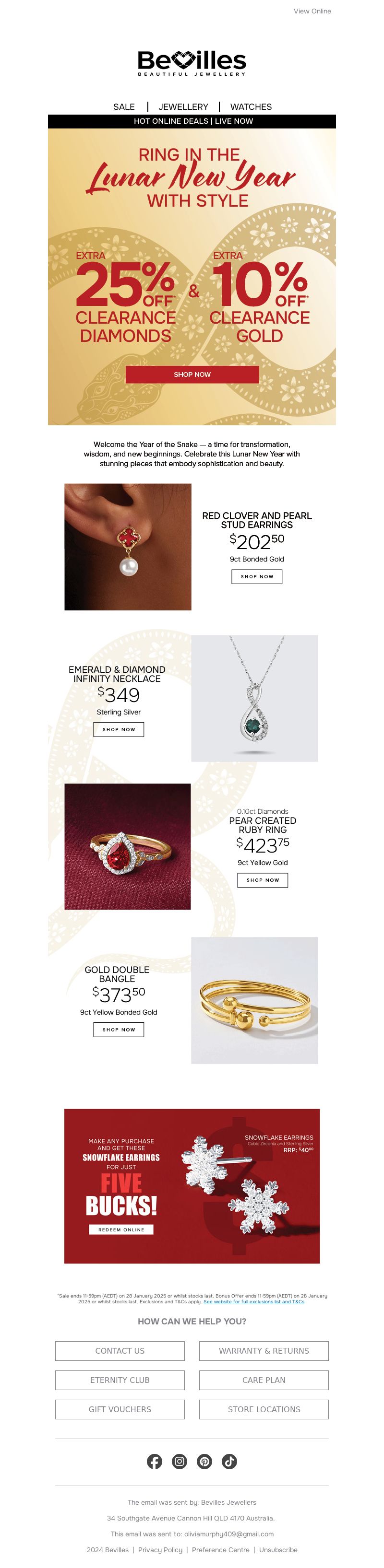Open the emerald infinity necklace image

255,698
